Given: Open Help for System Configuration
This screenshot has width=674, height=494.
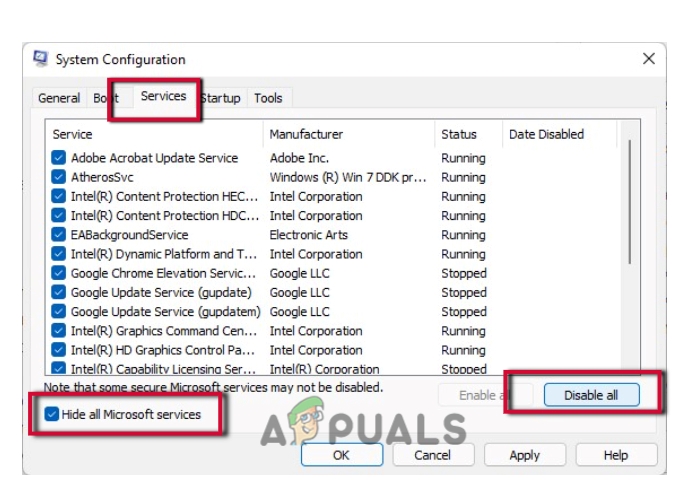Looking at the screenshot, I should click(616, 455).
